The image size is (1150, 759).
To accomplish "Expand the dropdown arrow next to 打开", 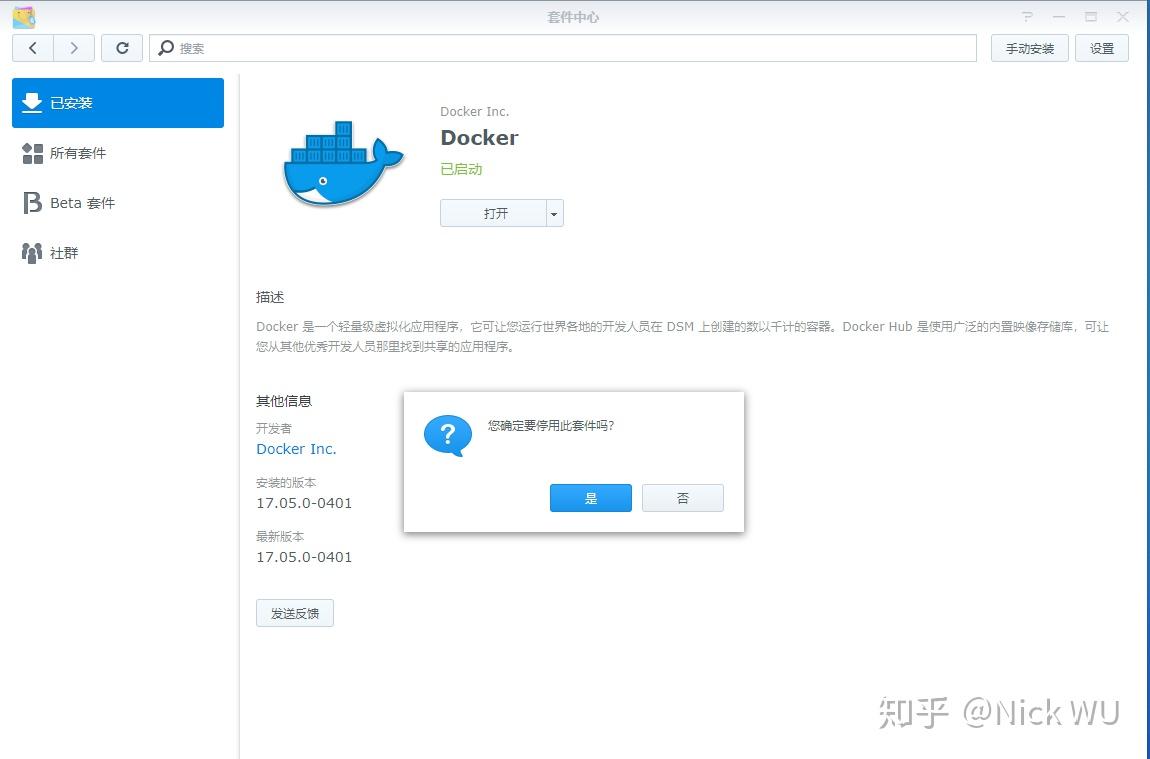I will coord(553,212).
